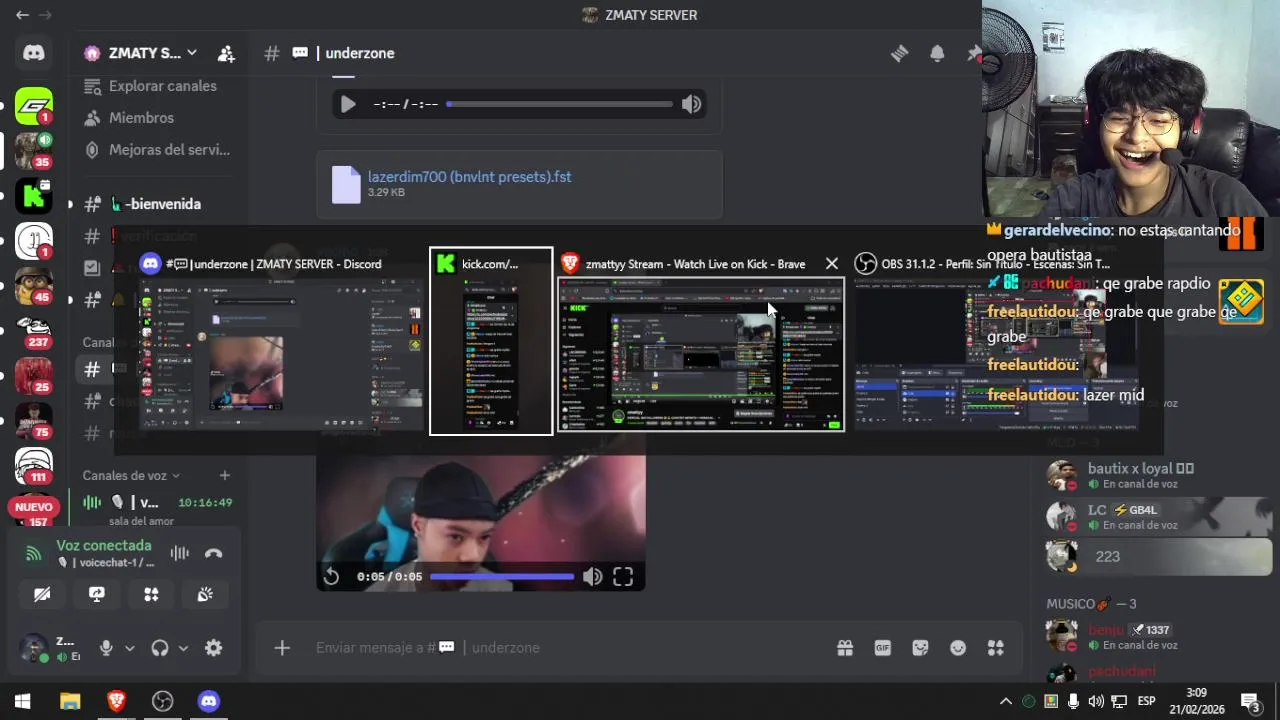The height and width of the screenshot is (720, 1280).
Task: Open the emoji picker
Action: [958, 648]
